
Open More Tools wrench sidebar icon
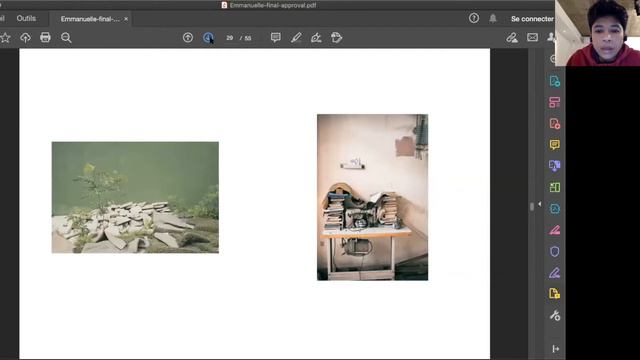[554, 315]
